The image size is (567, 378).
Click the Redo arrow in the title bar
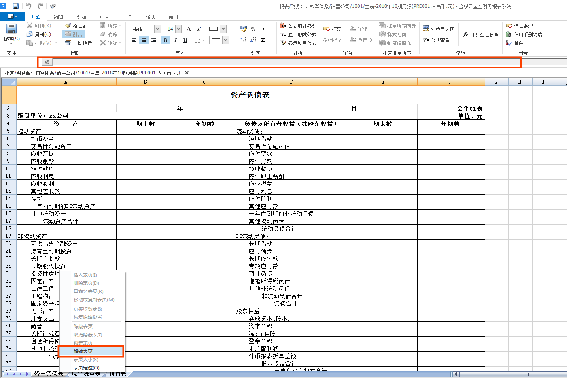point(40,6)
